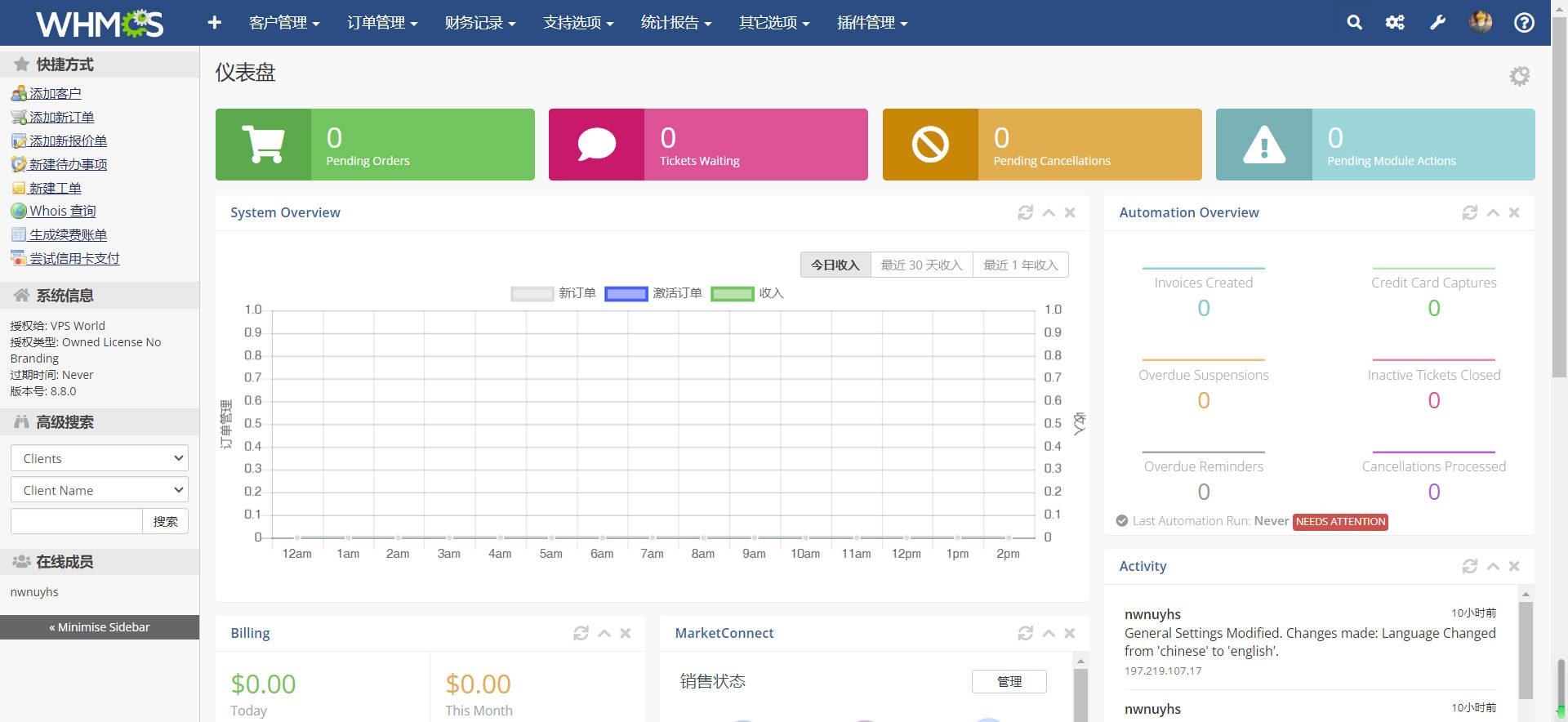
Task: Collapse the Automation Overview widget
Action: click(x=1493, y=212)
